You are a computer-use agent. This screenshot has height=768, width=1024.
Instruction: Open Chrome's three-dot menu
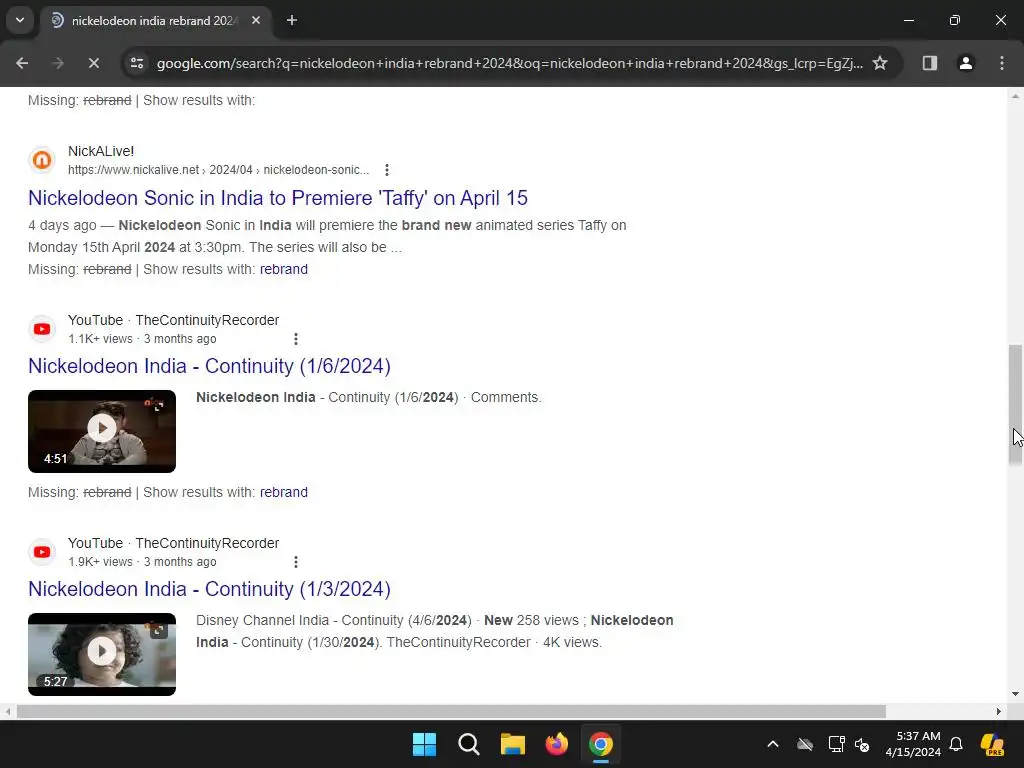pos(1002,63)
